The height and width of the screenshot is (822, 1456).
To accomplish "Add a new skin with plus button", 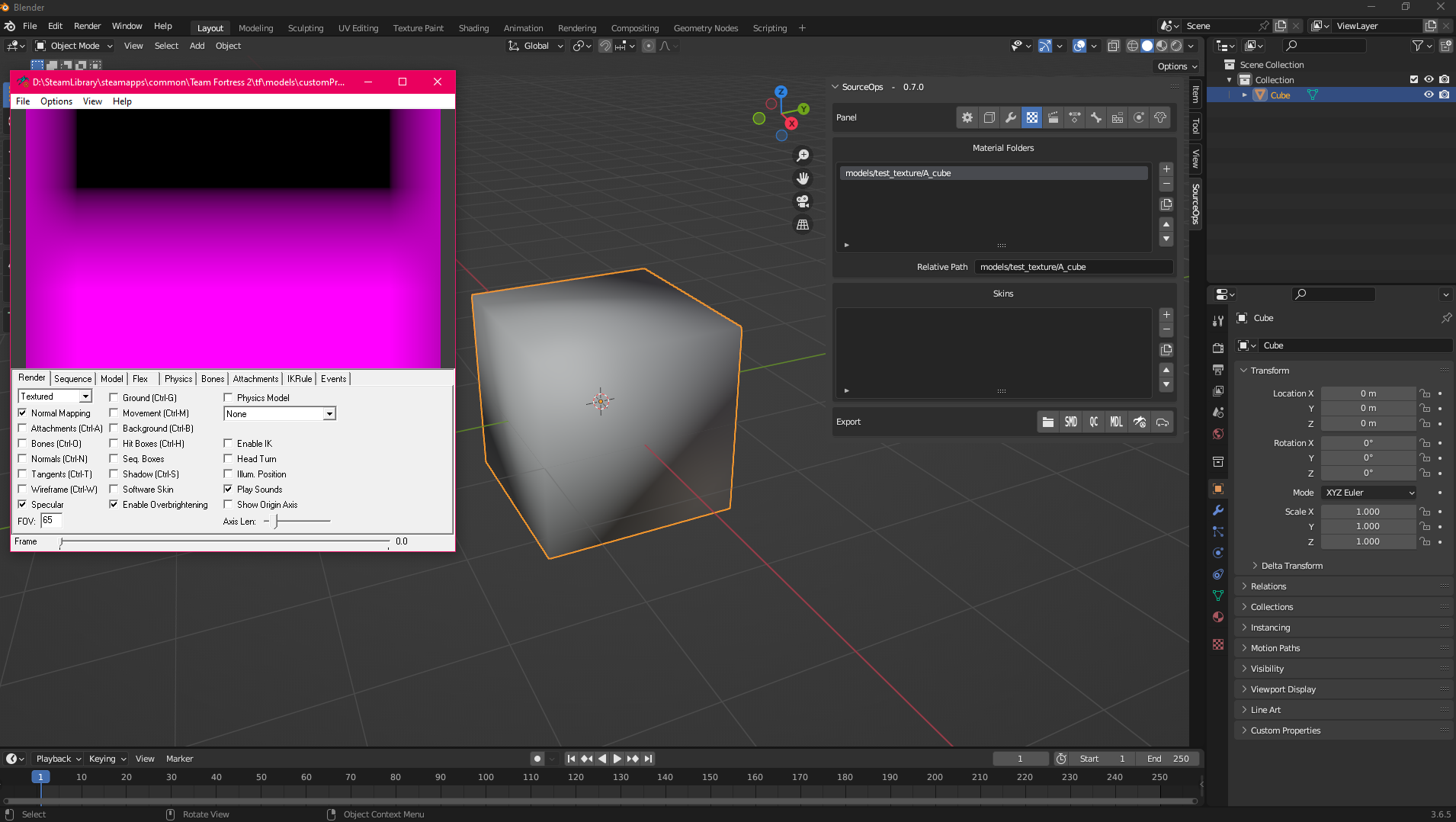I will 1166,315.
